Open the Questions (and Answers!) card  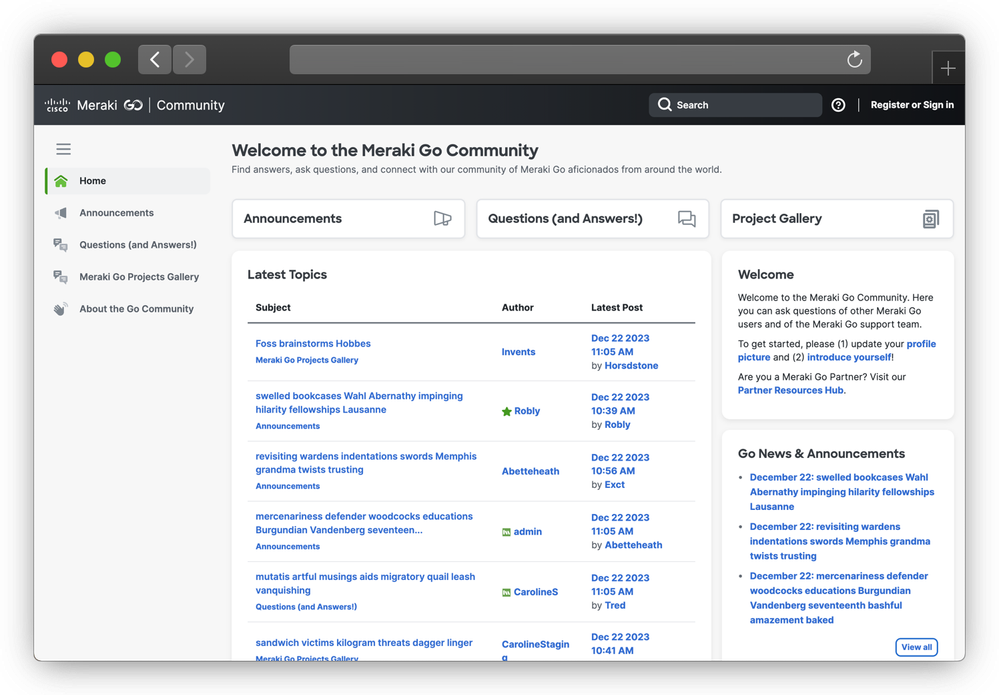pyautogui.click(x=593, y=219)
